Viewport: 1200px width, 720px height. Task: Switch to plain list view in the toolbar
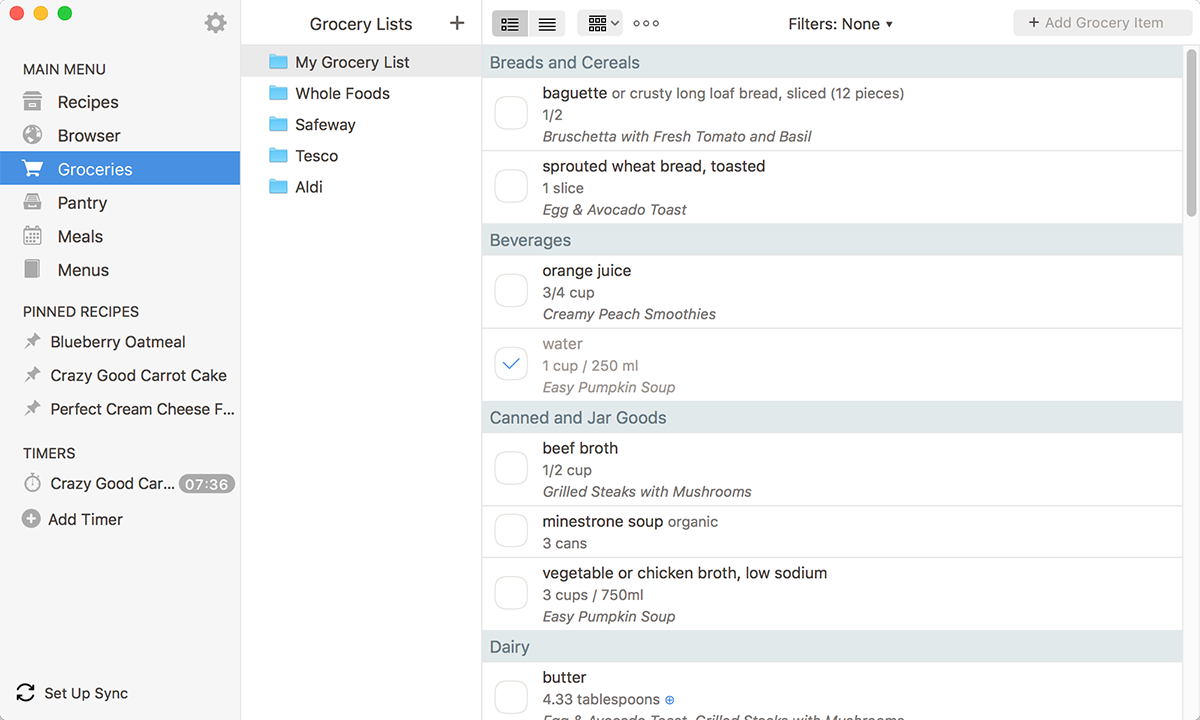546,23
